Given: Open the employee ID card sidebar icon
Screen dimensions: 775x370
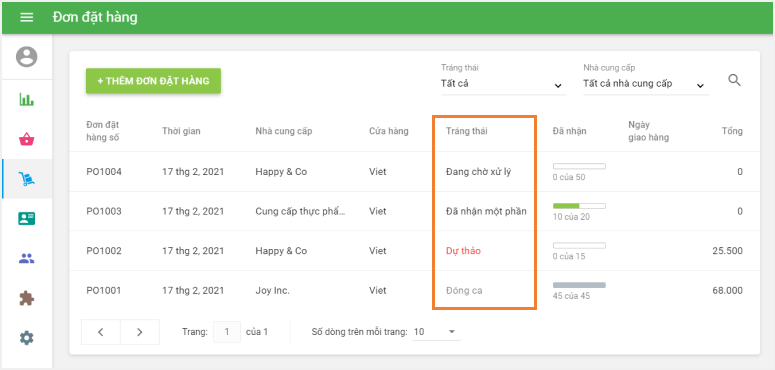Looking at the screenshot, I should tap(27, 218).
